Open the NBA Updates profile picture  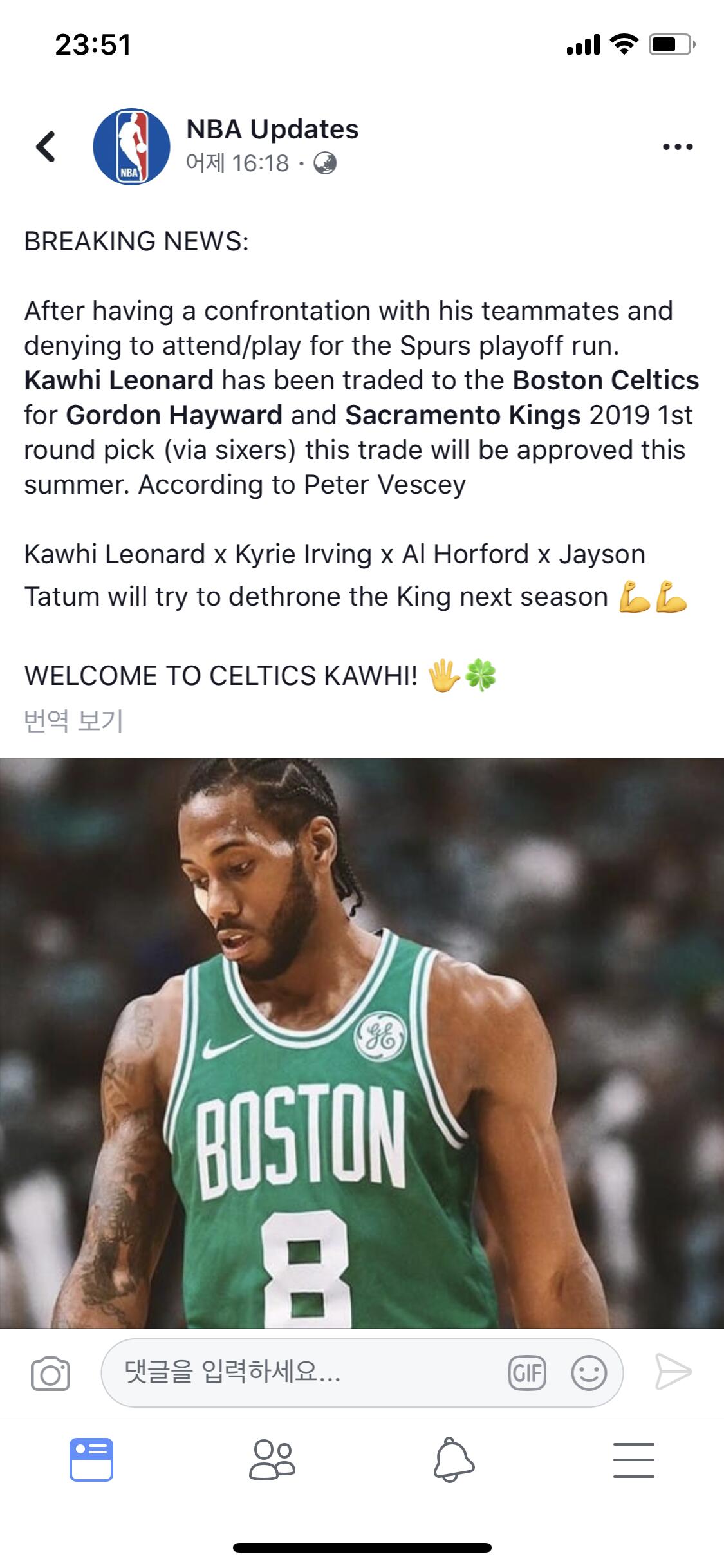(132, 146)
